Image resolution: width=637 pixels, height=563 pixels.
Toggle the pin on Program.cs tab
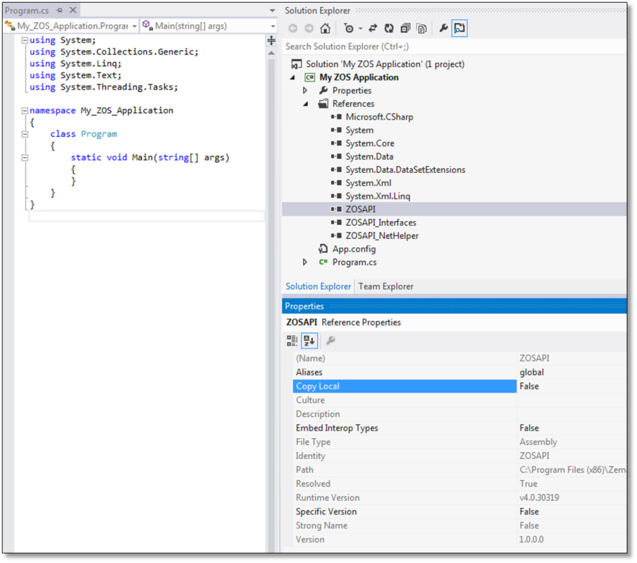(60, 10)
